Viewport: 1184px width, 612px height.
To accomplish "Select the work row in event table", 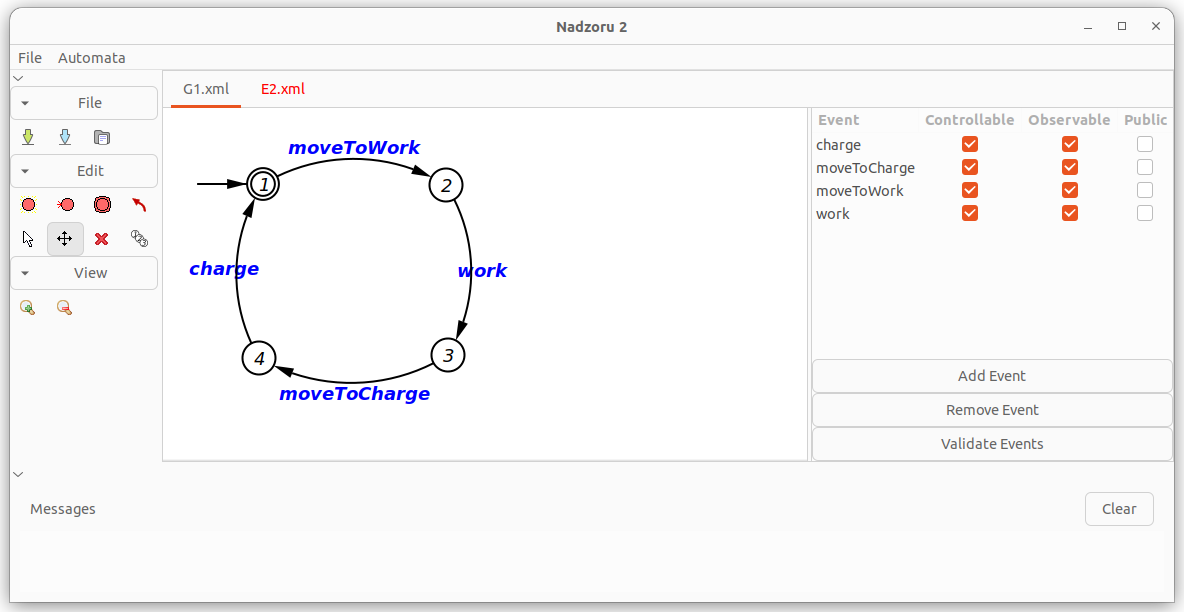I will click(991, 213).
